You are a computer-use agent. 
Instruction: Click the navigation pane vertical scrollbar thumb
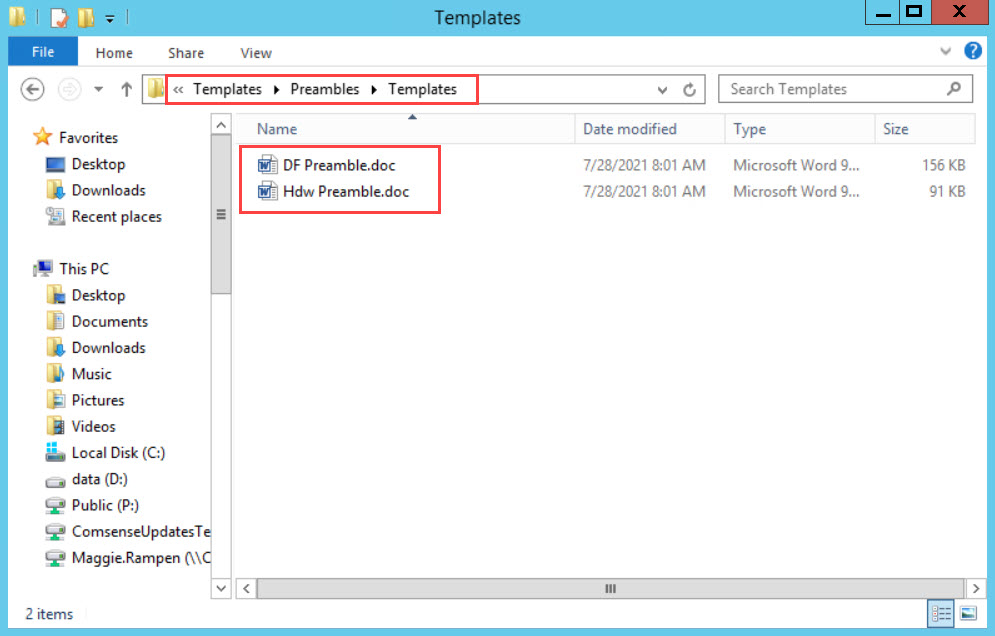(221, 214)
